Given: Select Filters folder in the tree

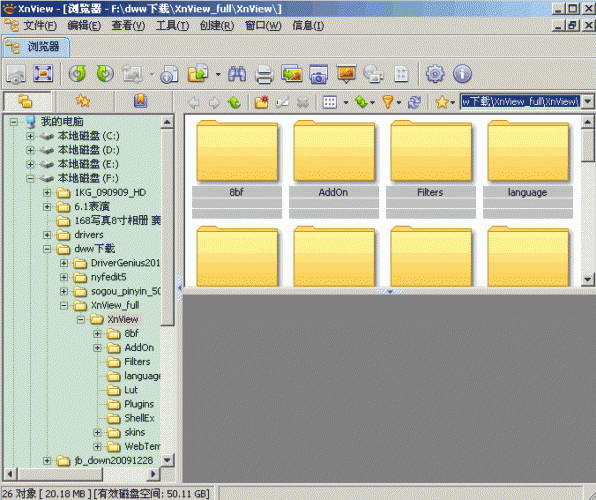Looking at the screenshot, I should click(x=137, y=362).
